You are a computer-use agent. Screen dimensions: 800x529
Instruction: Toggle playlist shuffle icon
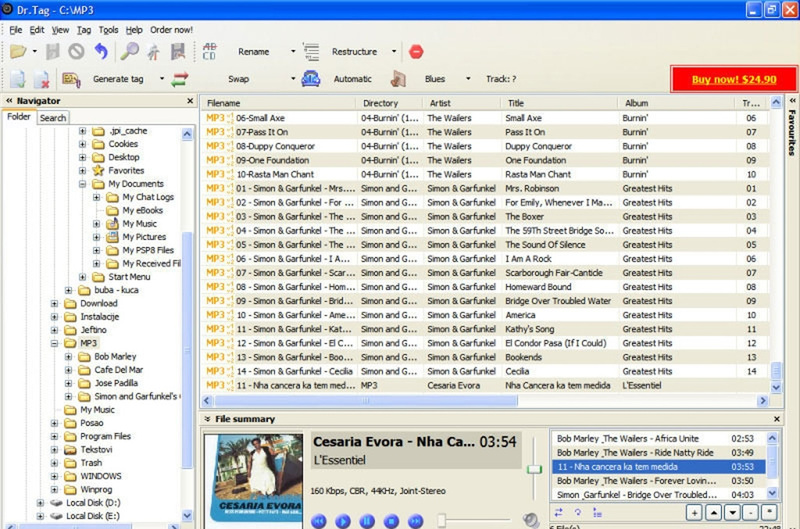click(559, 512)
